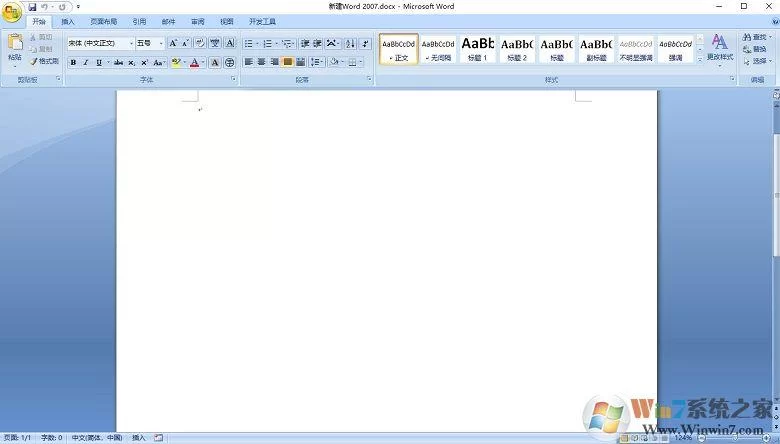Decrease paragraph indent
This screenshot has height=444, width=780.
[305, 44]
